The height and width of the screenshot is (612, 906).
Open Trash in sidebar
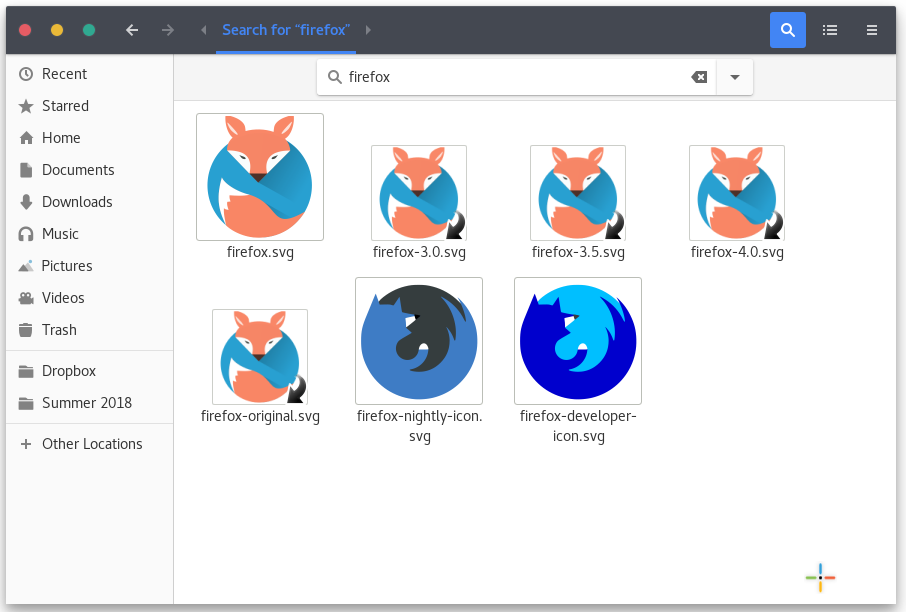(x=59, y=330)
